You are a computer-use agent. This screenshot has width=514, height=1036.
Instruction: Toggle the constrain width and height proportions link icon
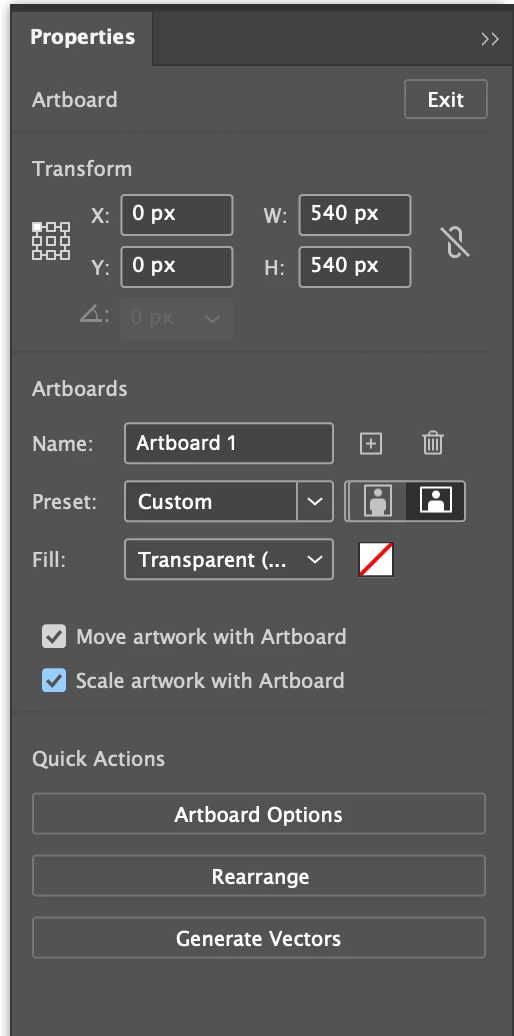point(455,241)
